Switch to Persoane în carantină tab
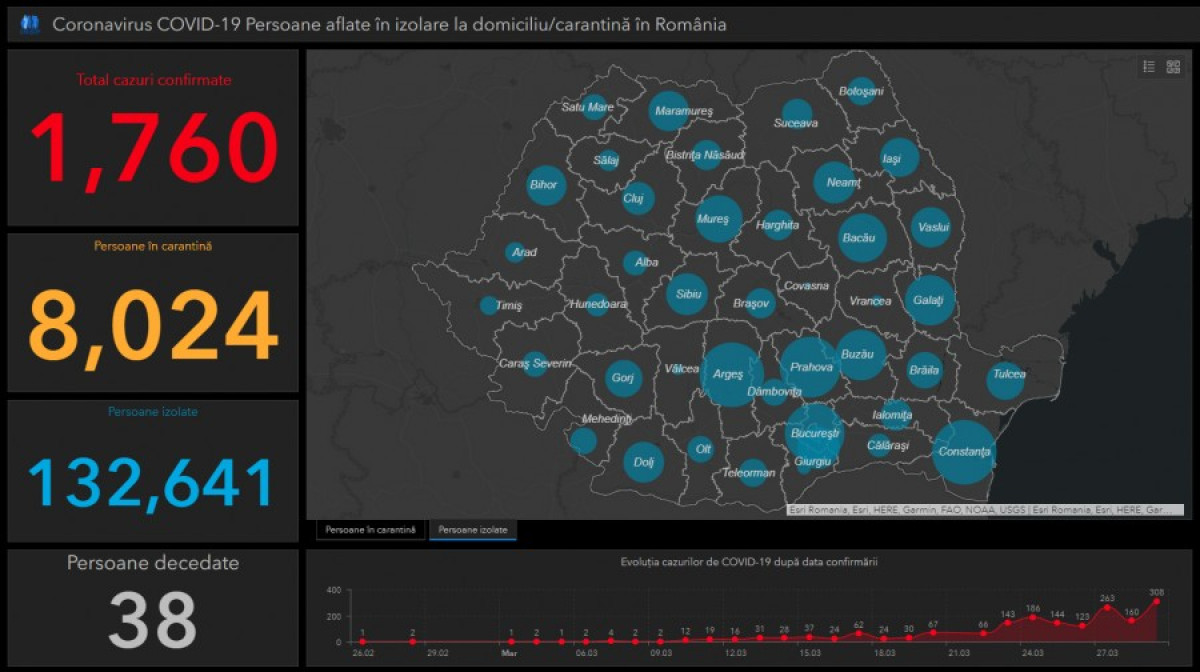 [371, 529]
